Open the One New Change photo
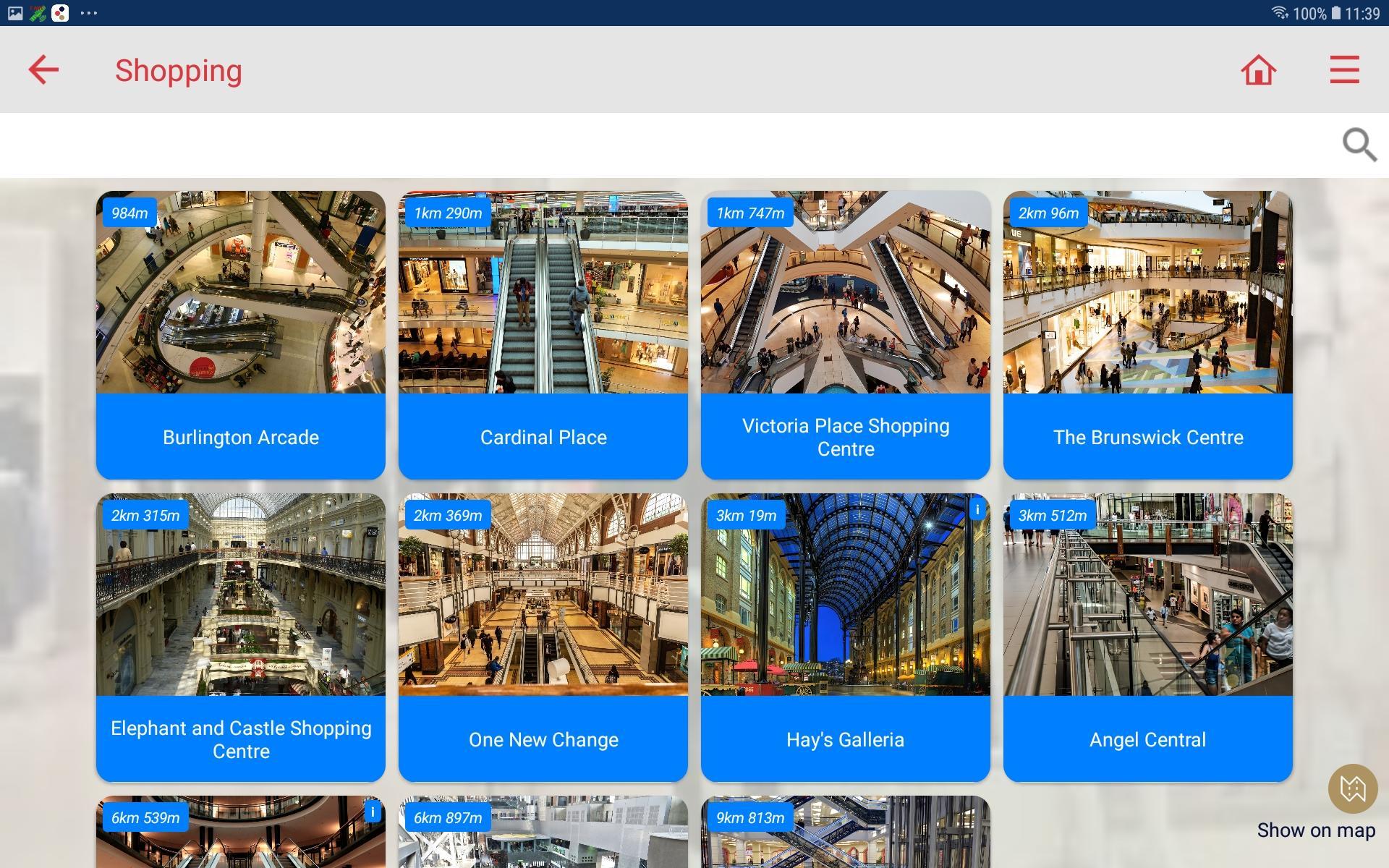The width and height of the screenshot is (1389, 868). (543, 595)
